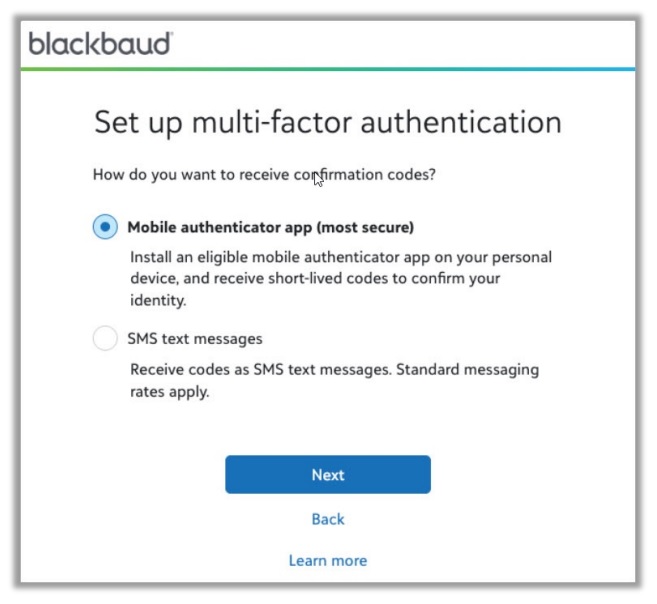Click the registered trademark symbol beside blackbaud
The image size is (657, 604).
(x=169, y=36)
